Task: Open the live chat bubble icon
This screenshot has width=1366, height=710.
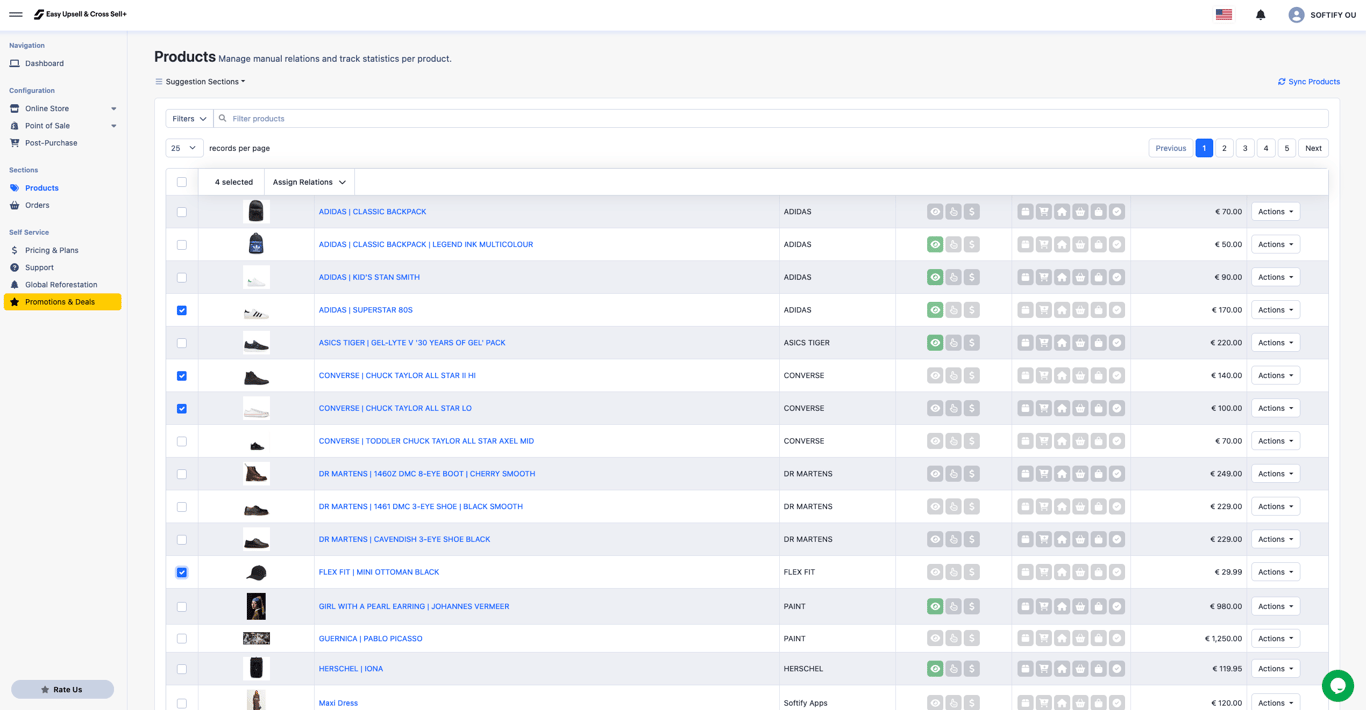Action: click(x=1337, y=686)
